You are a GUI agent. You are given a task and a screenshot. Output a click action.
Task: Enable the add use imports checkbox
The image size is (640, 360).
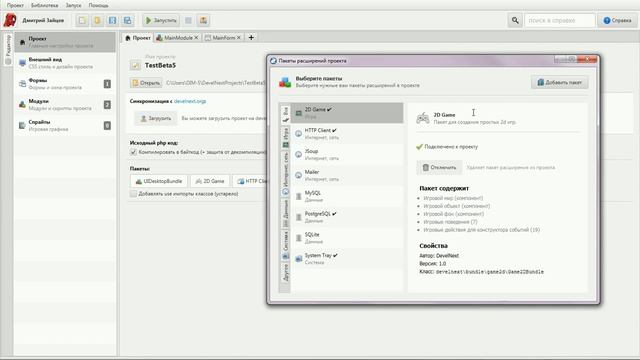point(133,193)
